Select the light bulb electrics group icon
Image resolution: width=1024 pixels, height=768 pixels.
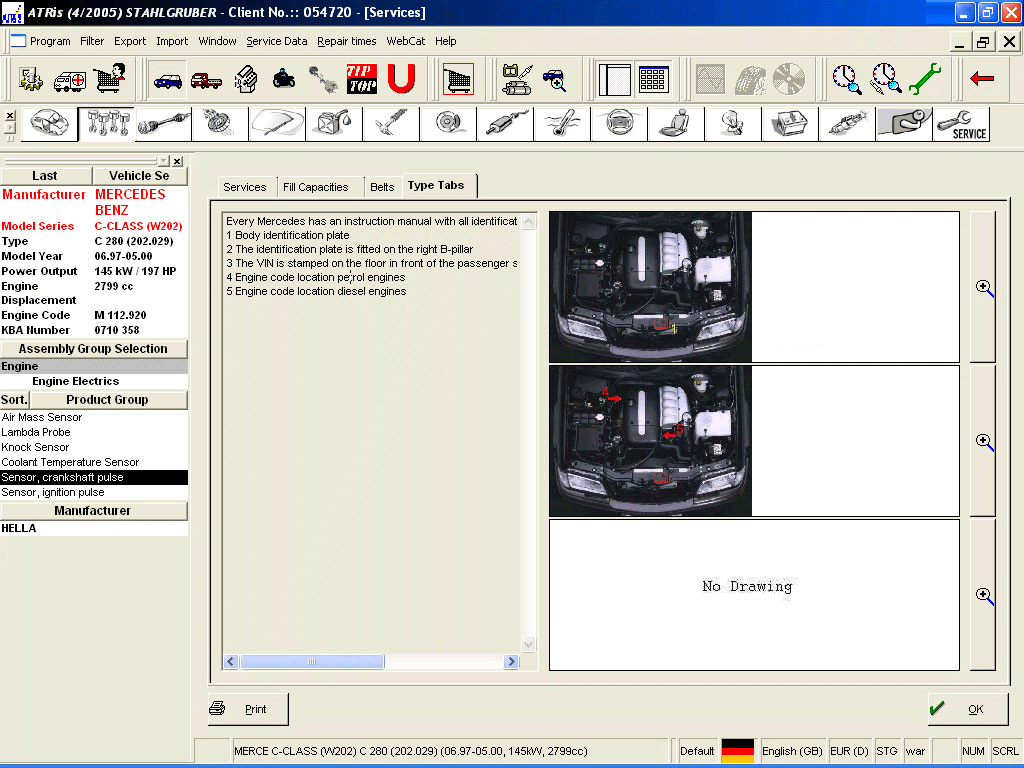pyautogui.click(x=733, y=124)
